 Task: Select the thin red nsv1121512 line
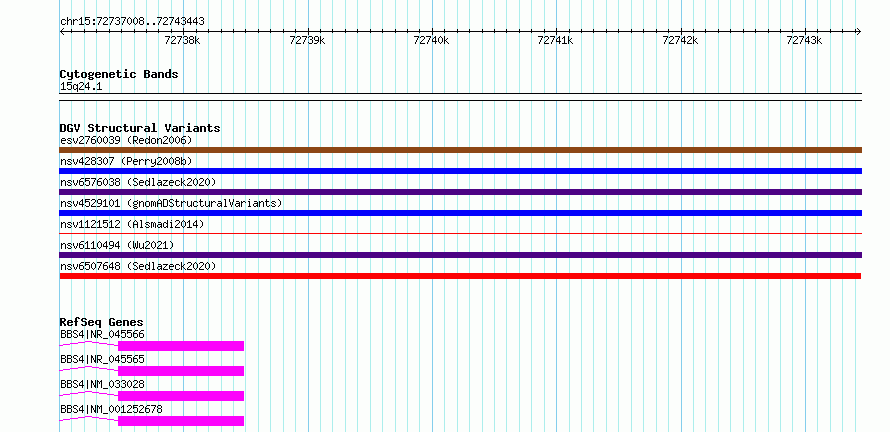(460, 233)
